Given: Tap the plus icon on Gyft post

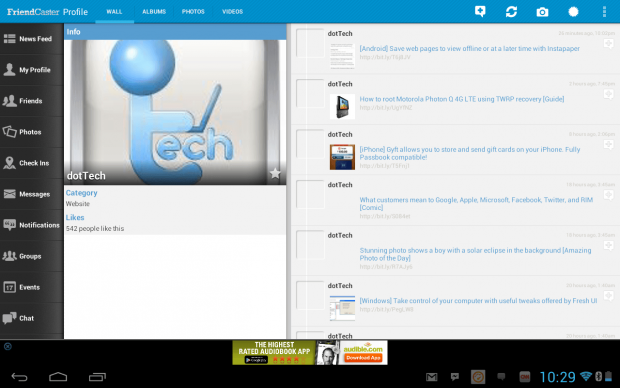Looking at the screenshot, I should (x=609, y=144).
